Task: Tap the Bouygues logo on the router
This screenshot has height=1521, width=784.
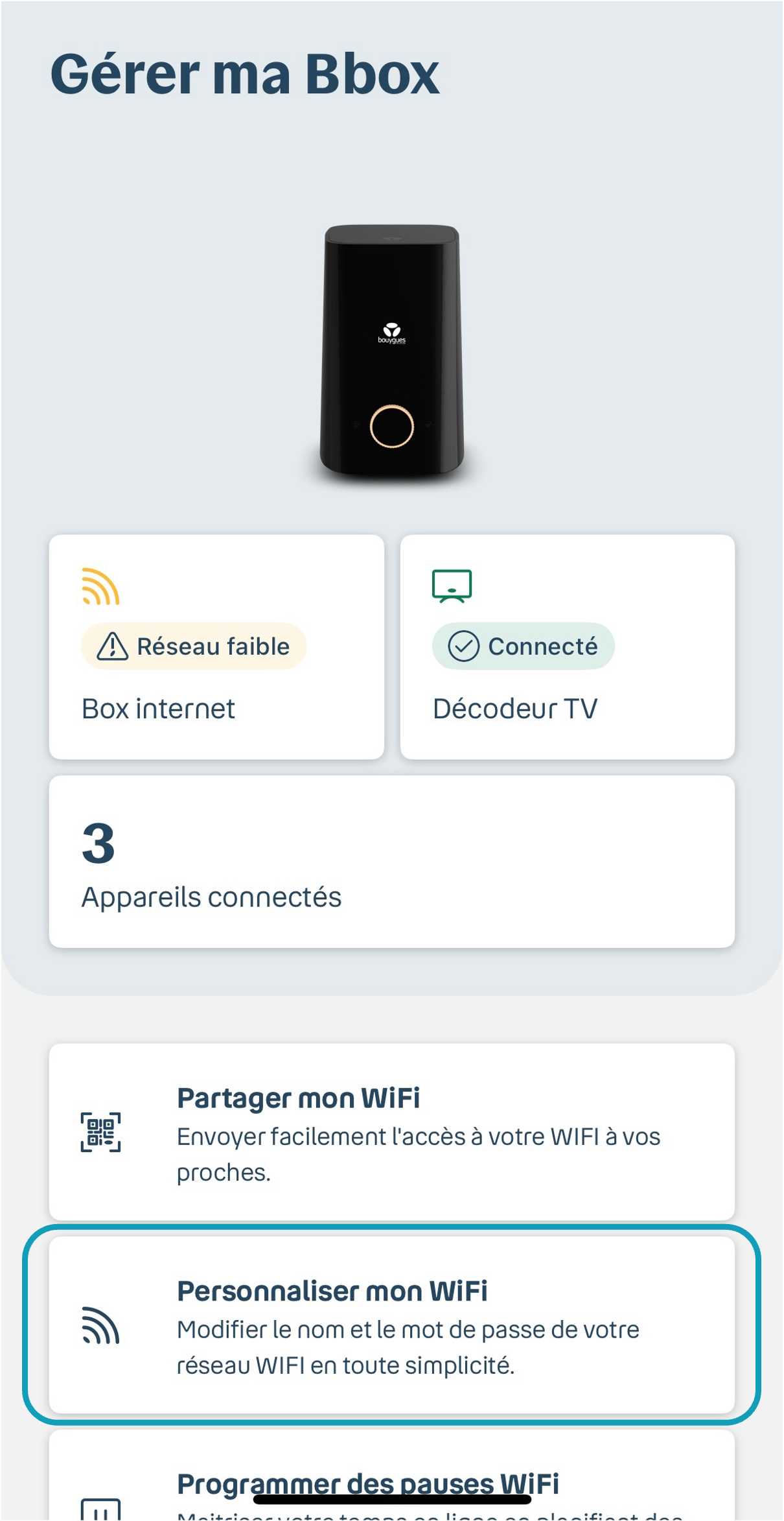Action: click(391, 333)
